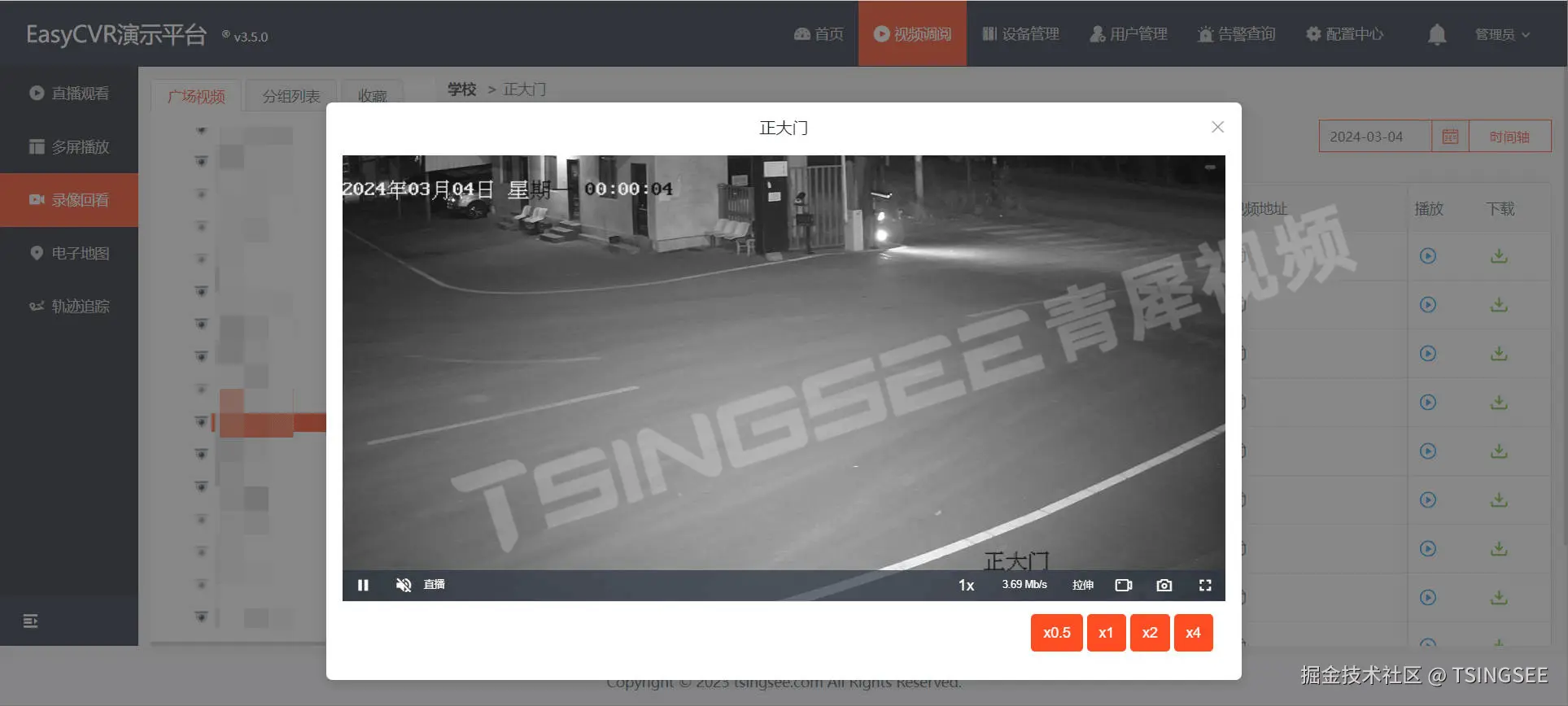Set playback speed to x0.5
The width and height of the screenshot is (1568, 706).
point(1056,633)
